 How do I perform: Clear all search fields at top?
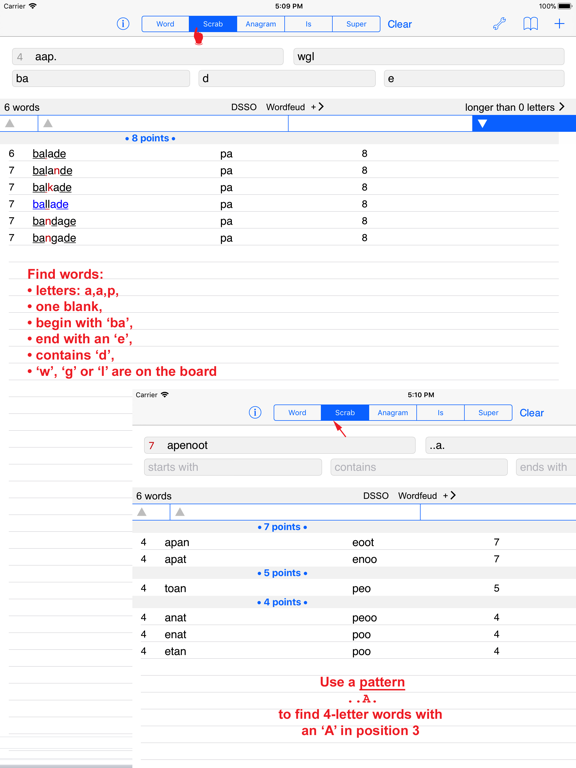click(400, 24)
